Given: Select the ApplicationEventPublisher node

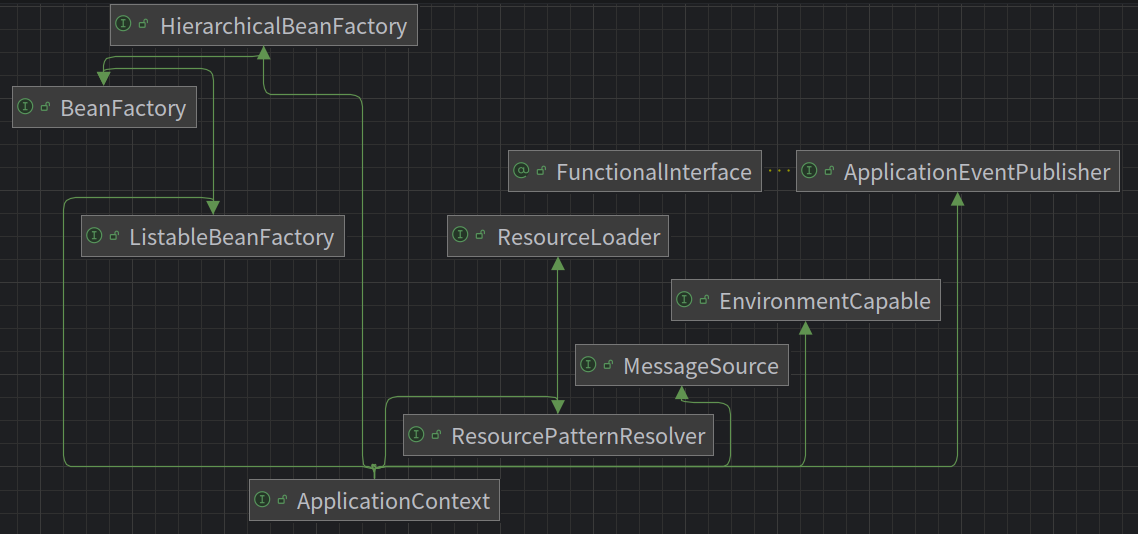Looking at the screenshot, I should click(x=957, y=171).
